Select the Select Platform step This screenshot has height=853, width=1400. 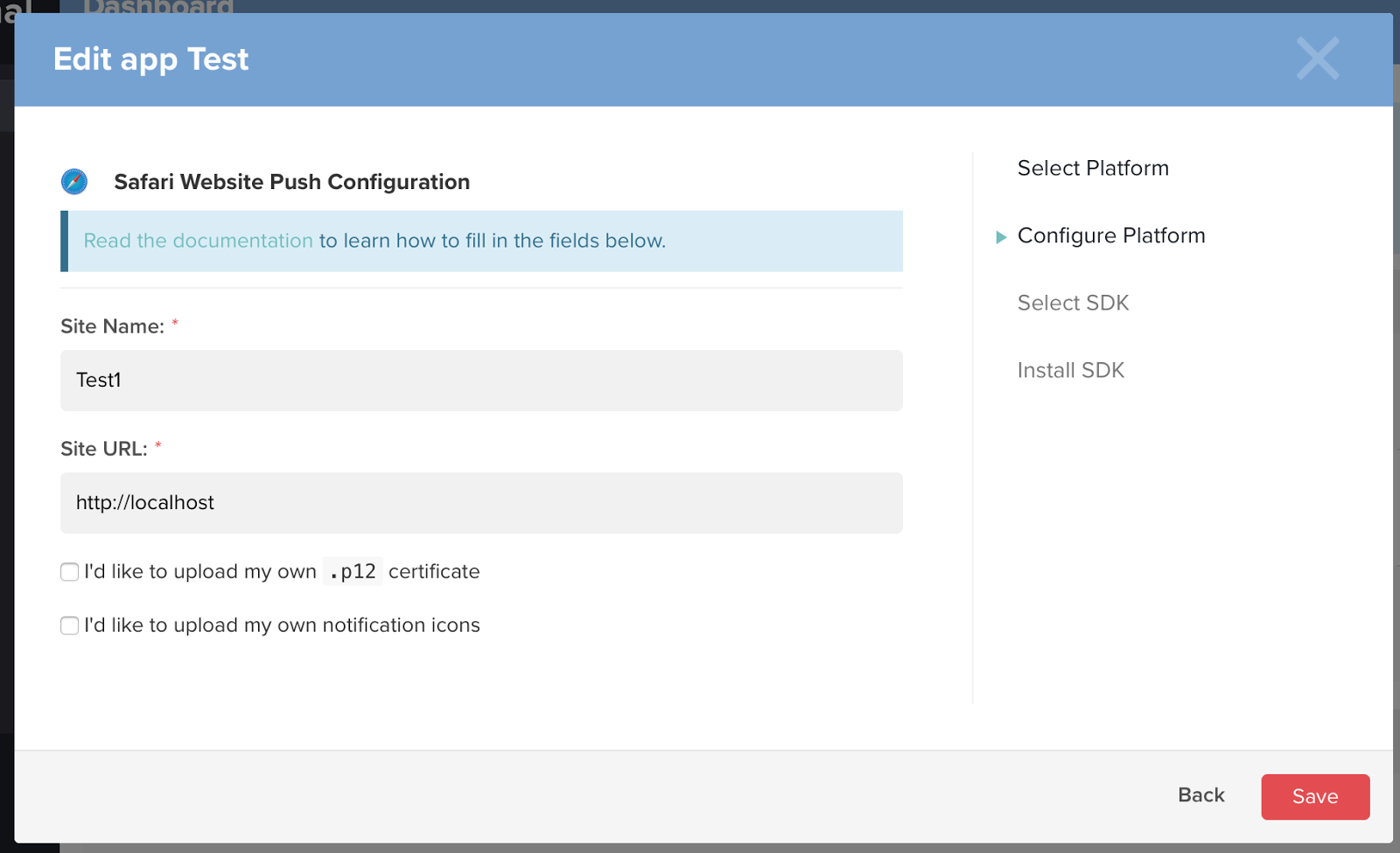click(1093, 168)
